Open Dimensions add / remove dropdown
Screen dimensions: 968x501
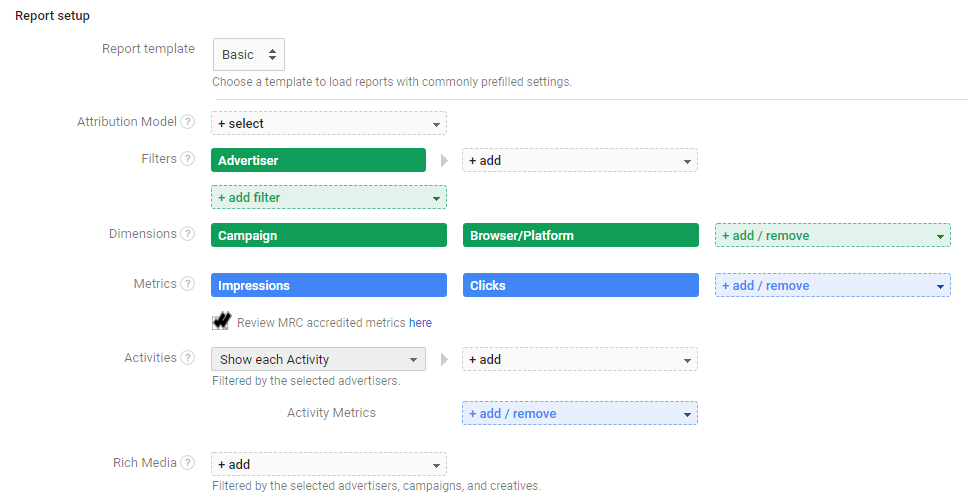coord(832,235)
